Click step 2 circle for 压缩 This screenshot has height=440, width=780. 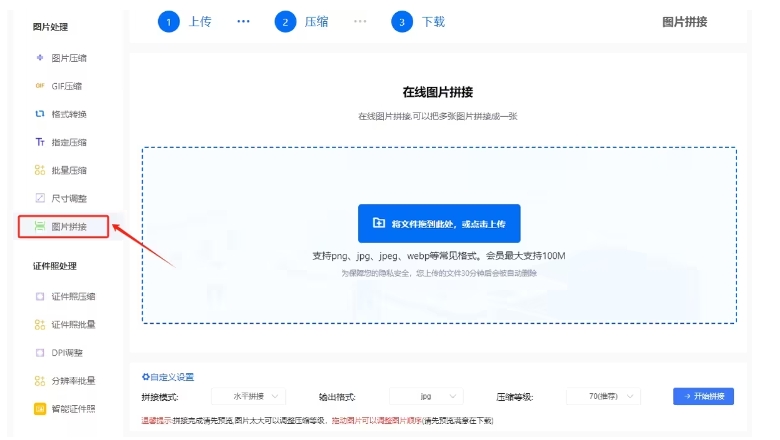[x=285, y=22]
